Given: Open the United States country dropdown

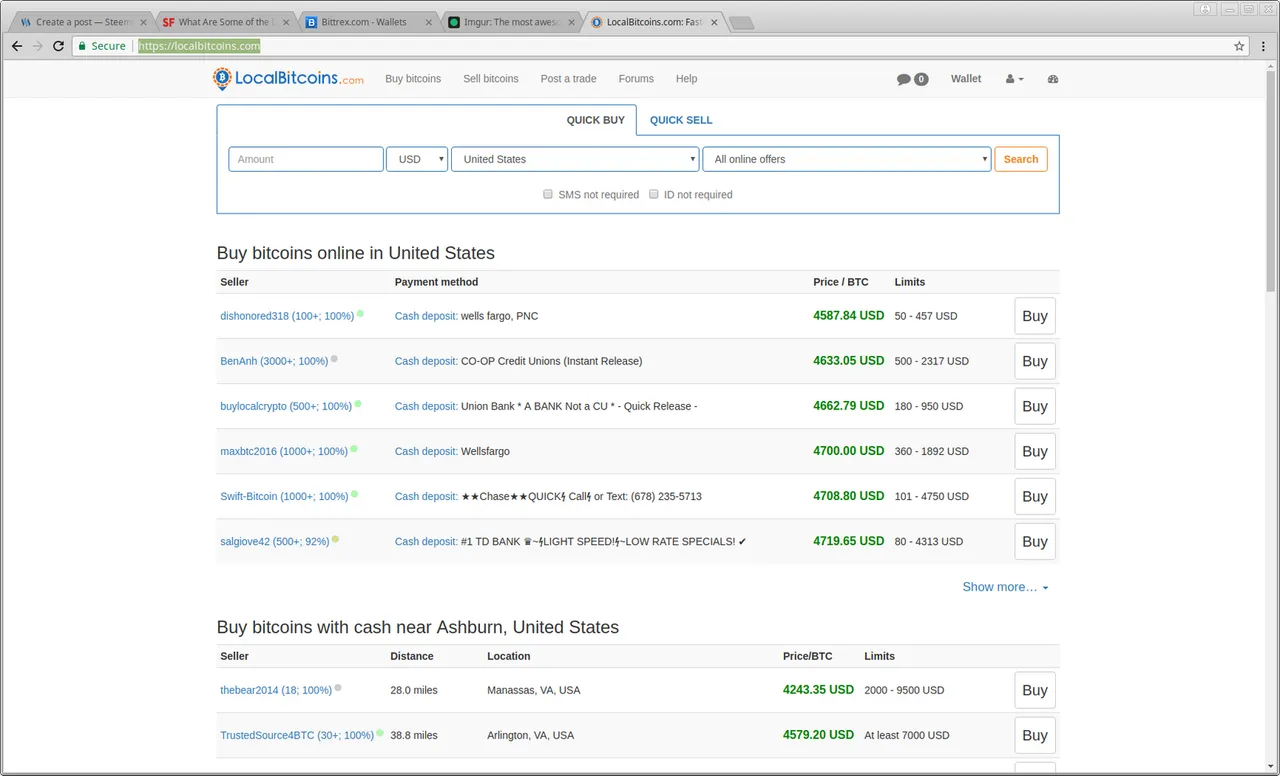Looking at the screenshot, I should coord(575,159).
